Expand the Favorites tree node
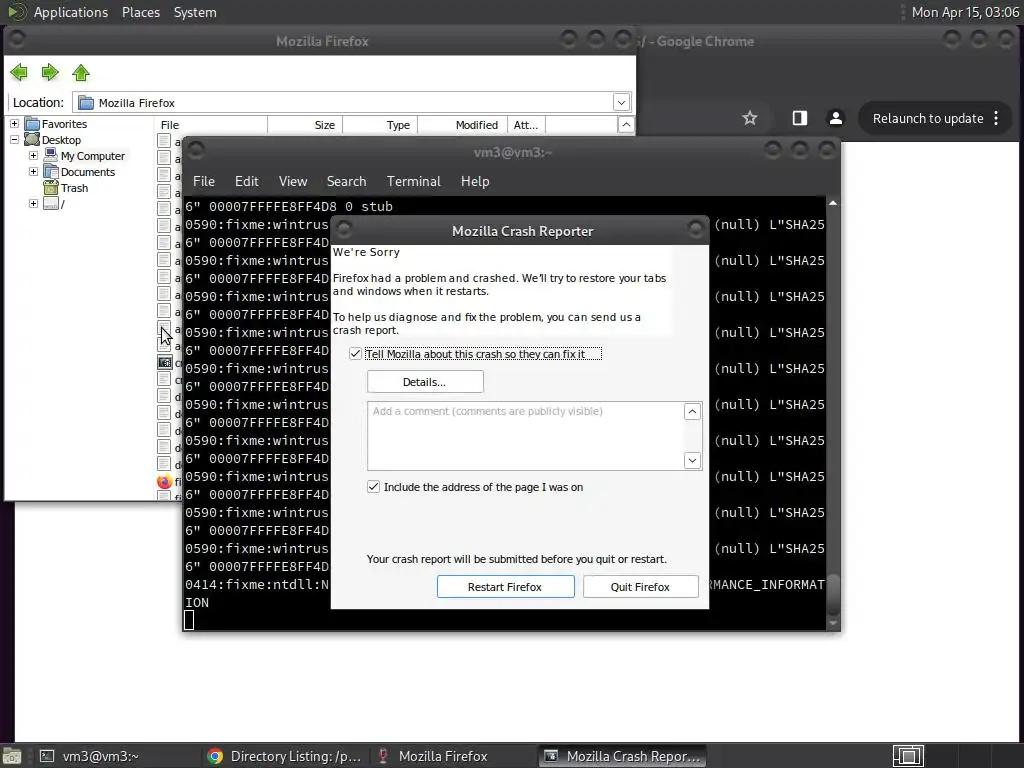 tap(14, 123)
